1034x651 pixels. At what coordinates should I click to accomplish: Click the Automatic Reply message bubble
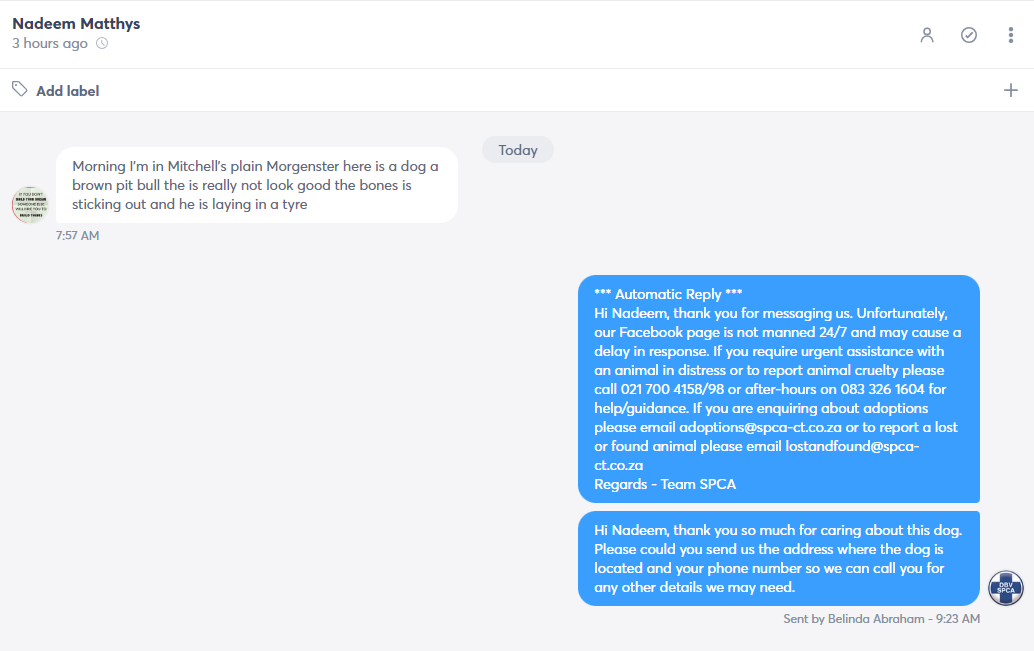tap(779, 389)
